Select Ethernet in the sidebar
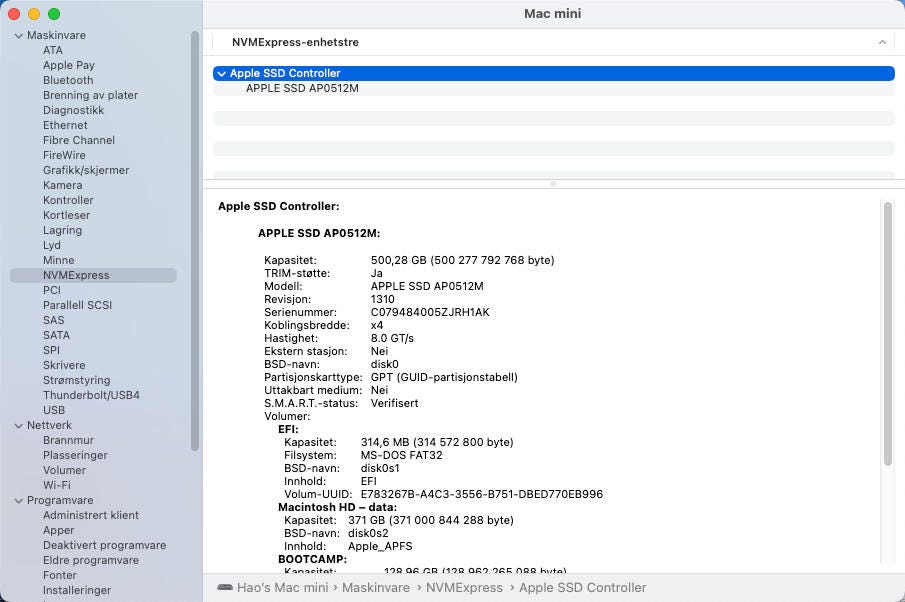Viewport: 905px width, 602px height. pyautogui.click(x=65, y=125)
